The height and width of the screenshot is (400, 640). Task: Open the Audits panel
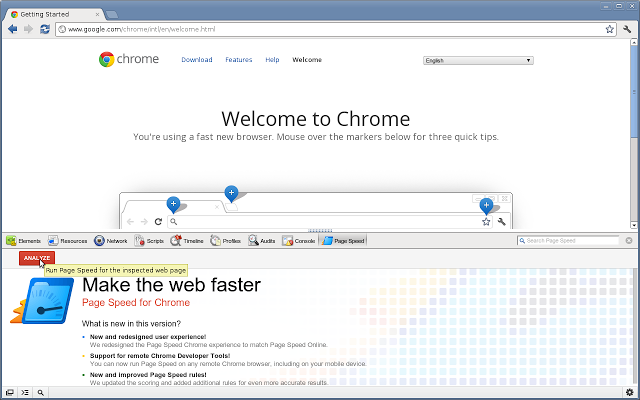pos(262,241)
